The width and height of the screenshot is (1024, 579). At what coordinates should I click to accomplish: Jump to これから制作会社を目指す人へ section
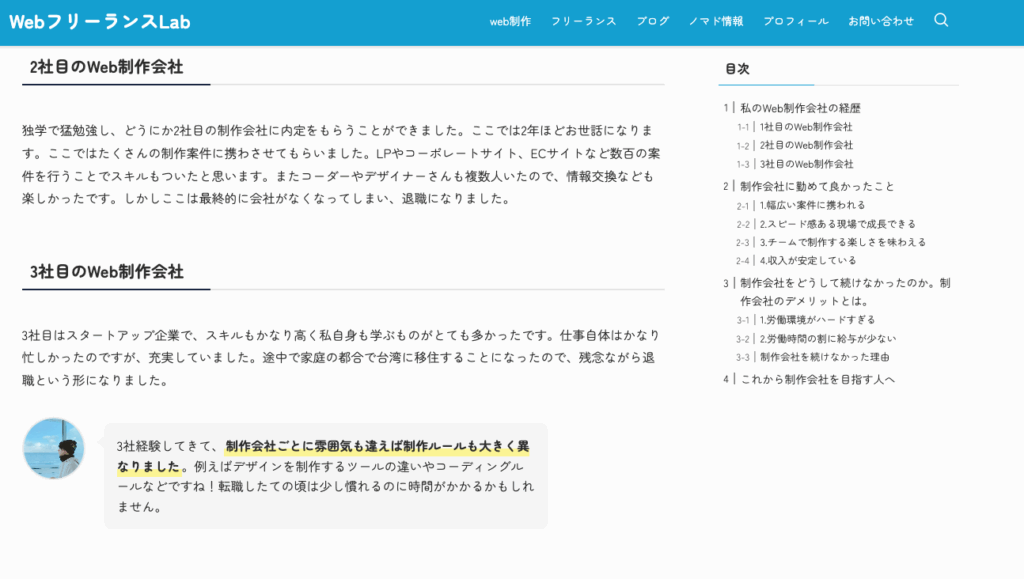817,379
